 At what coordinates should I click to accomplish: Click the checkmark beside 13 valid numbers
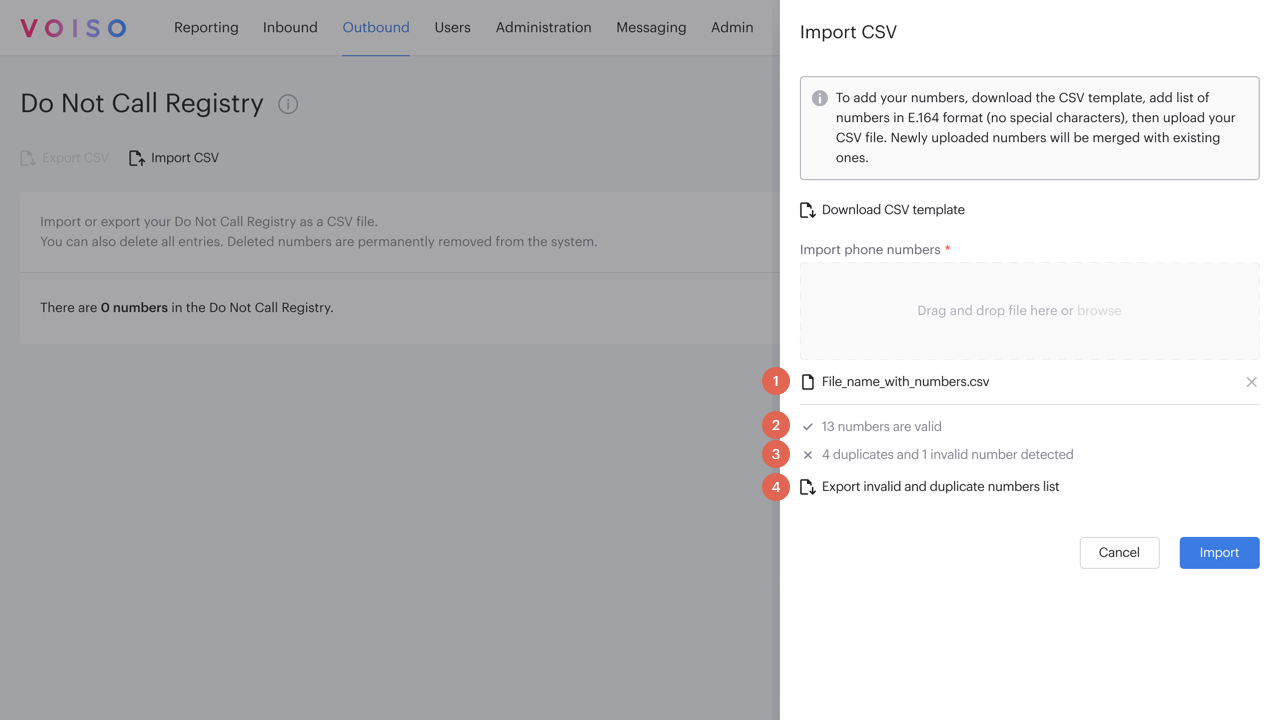(807, 426)
